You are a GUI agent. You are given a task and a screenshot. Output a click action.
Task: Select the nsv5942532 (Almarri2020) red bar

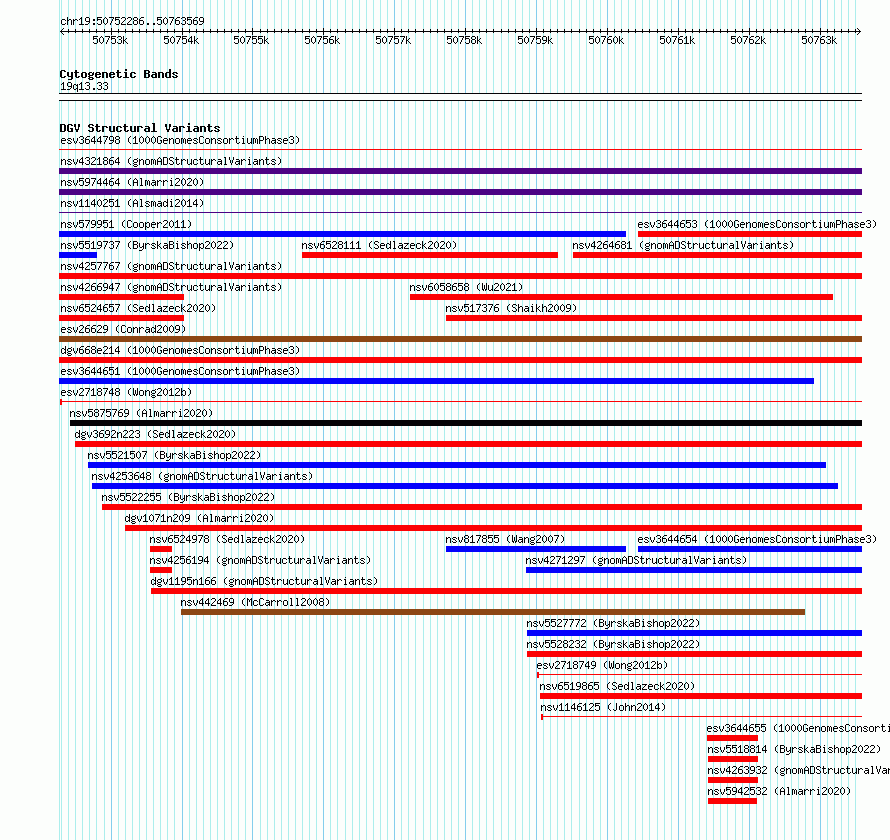tap(732, 801)
